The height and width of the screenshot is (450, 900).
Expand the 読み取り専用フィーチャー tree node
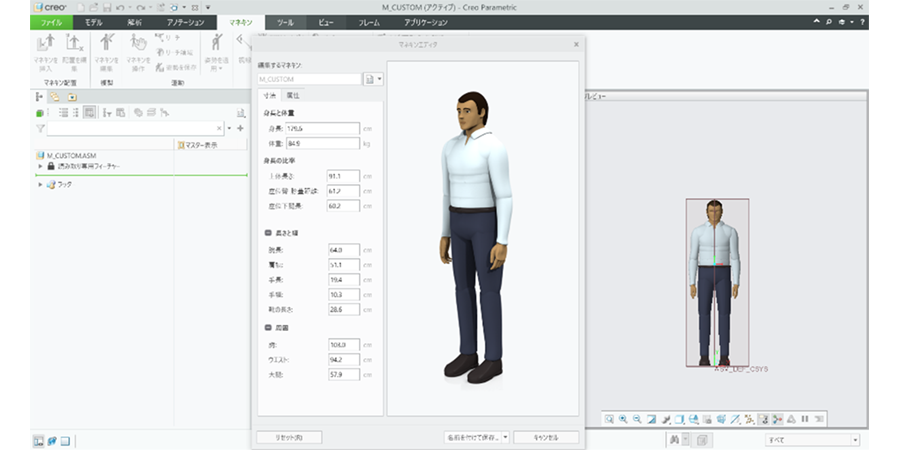41,166
